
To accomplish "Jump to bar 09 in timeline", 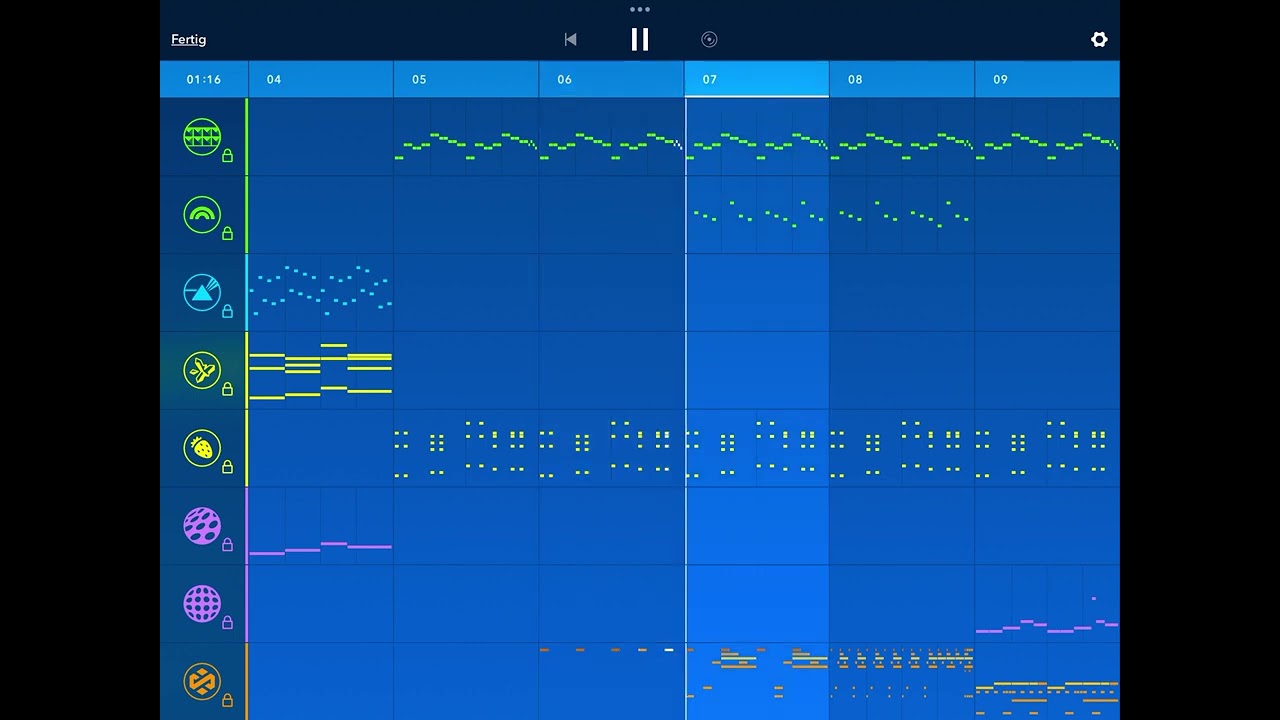I will [x=1047, y=79].
